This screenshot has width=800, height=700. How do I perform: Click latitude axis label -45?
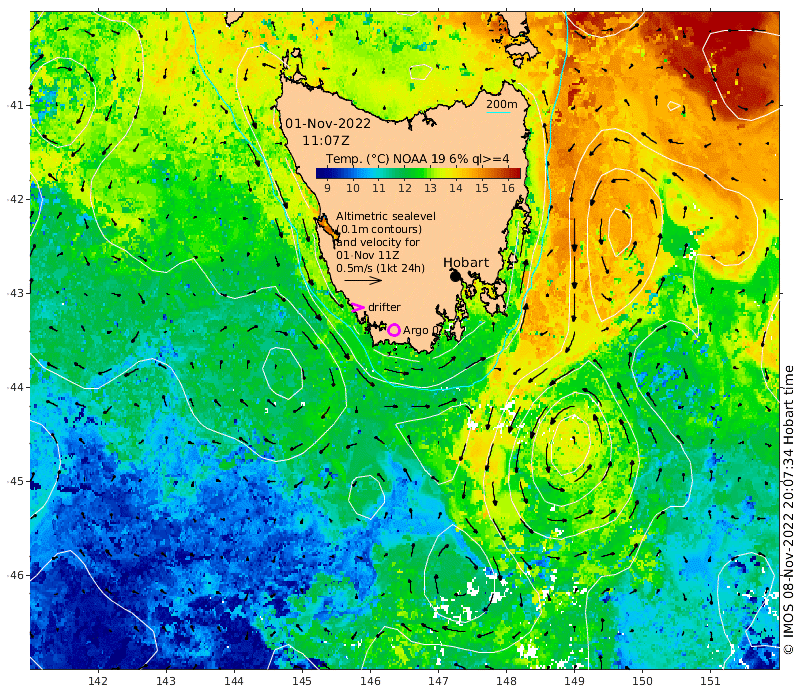click(x=15, y=482)
